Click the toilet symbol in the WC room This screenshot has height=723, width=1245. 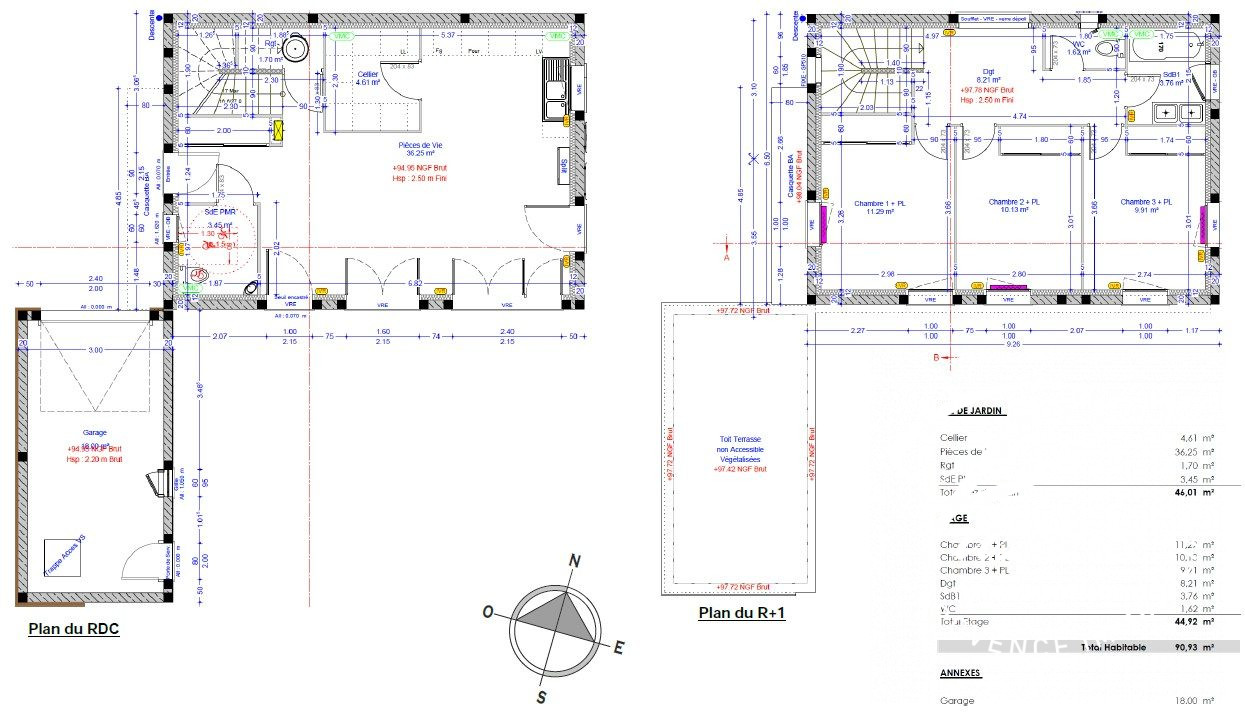pos(1106,47)
